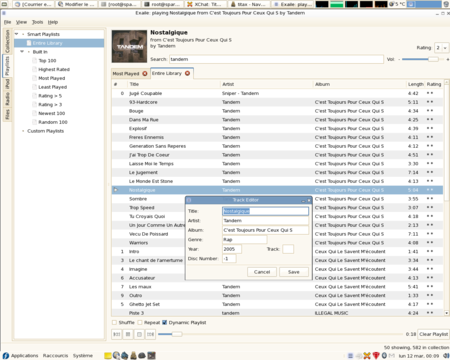Image resolution: width=450 pixels, height=360 pixels.
Task: Click the scroll up arrow of the track list
Action: coord(447,82)
